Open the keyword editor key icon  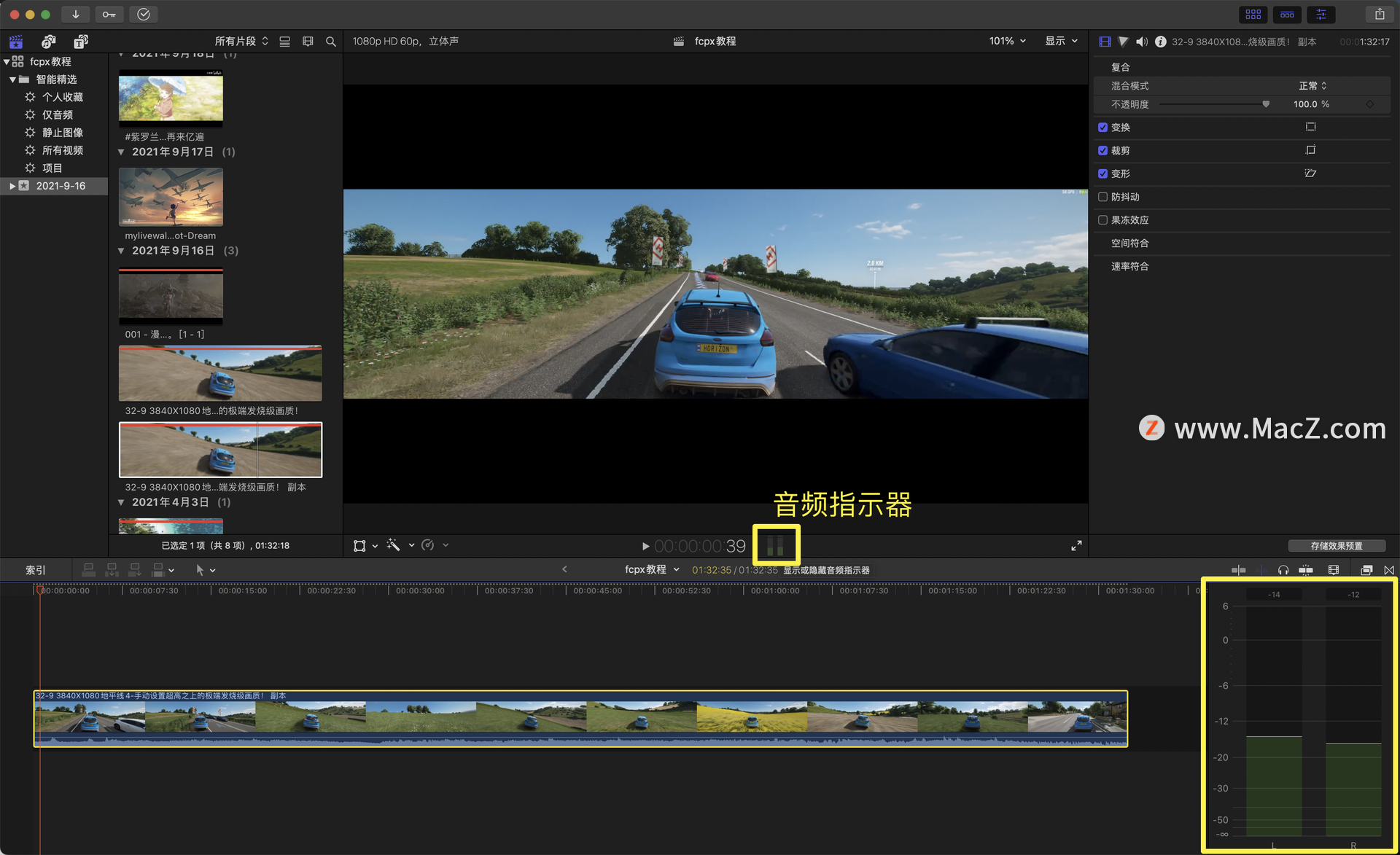tap(109, 14)
